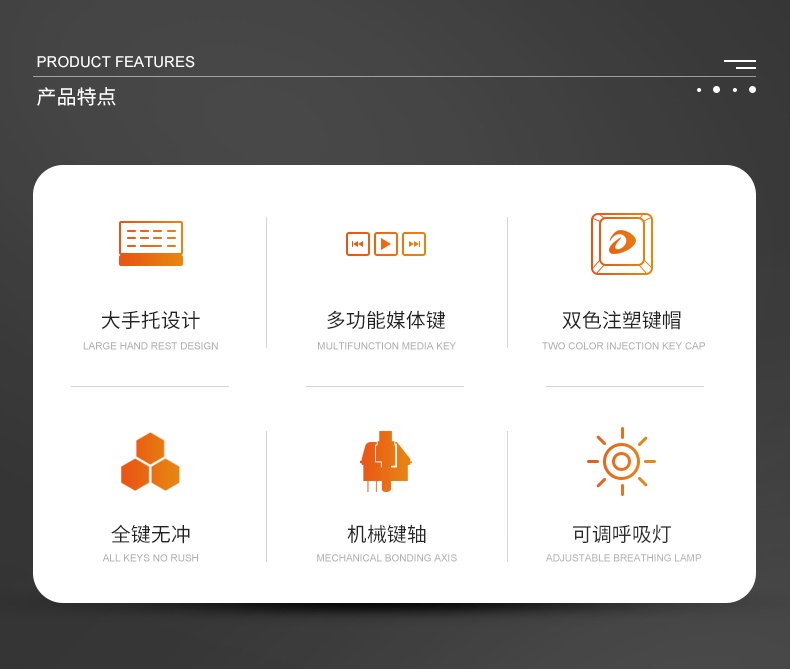Click the large hand rest keyboard icon
This screenshot has height=669, width=790.
[151, 243]
